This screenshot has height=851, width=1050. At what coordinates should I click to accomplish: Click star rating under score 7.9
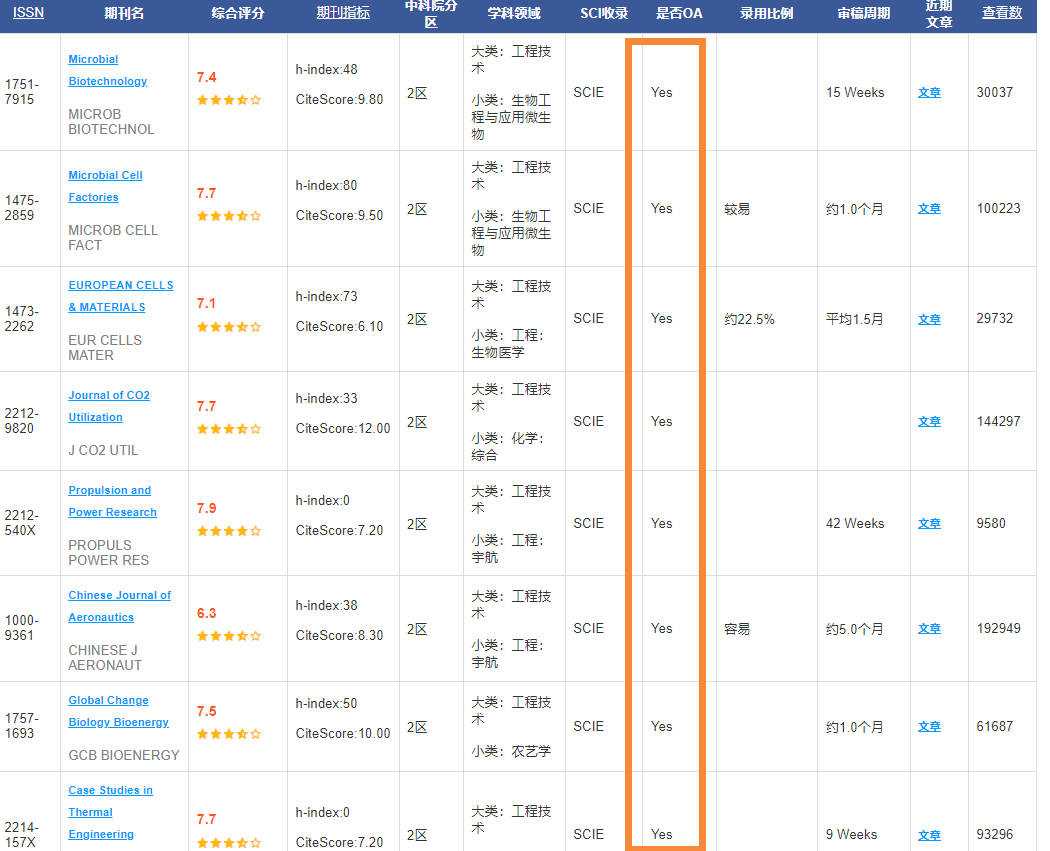click(229, 531)
